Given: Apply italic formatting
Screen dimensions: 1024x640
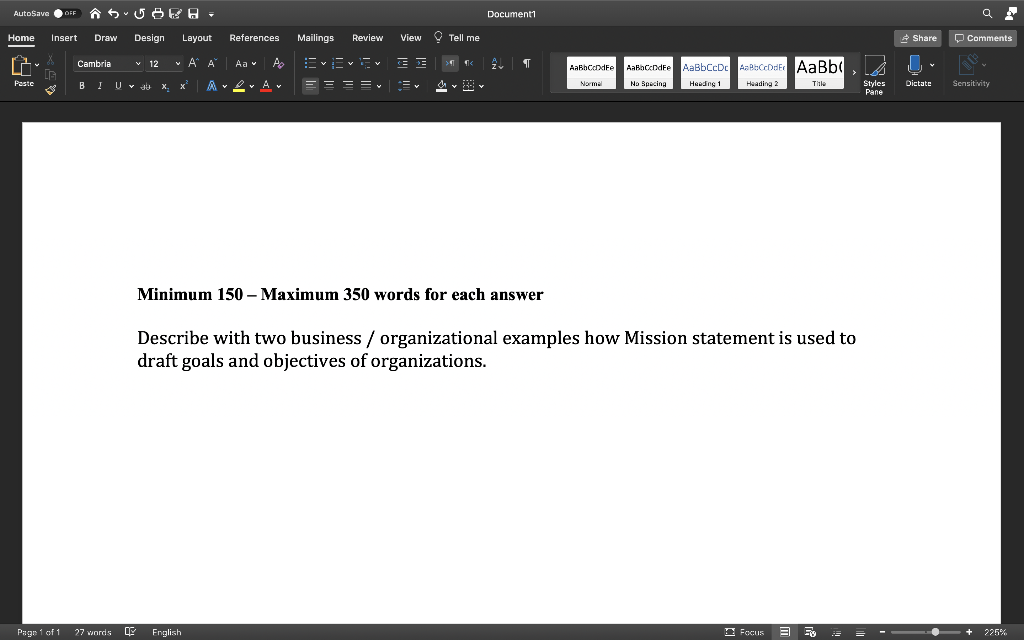Looking at the screenshot, I should [x=100, y=86].
